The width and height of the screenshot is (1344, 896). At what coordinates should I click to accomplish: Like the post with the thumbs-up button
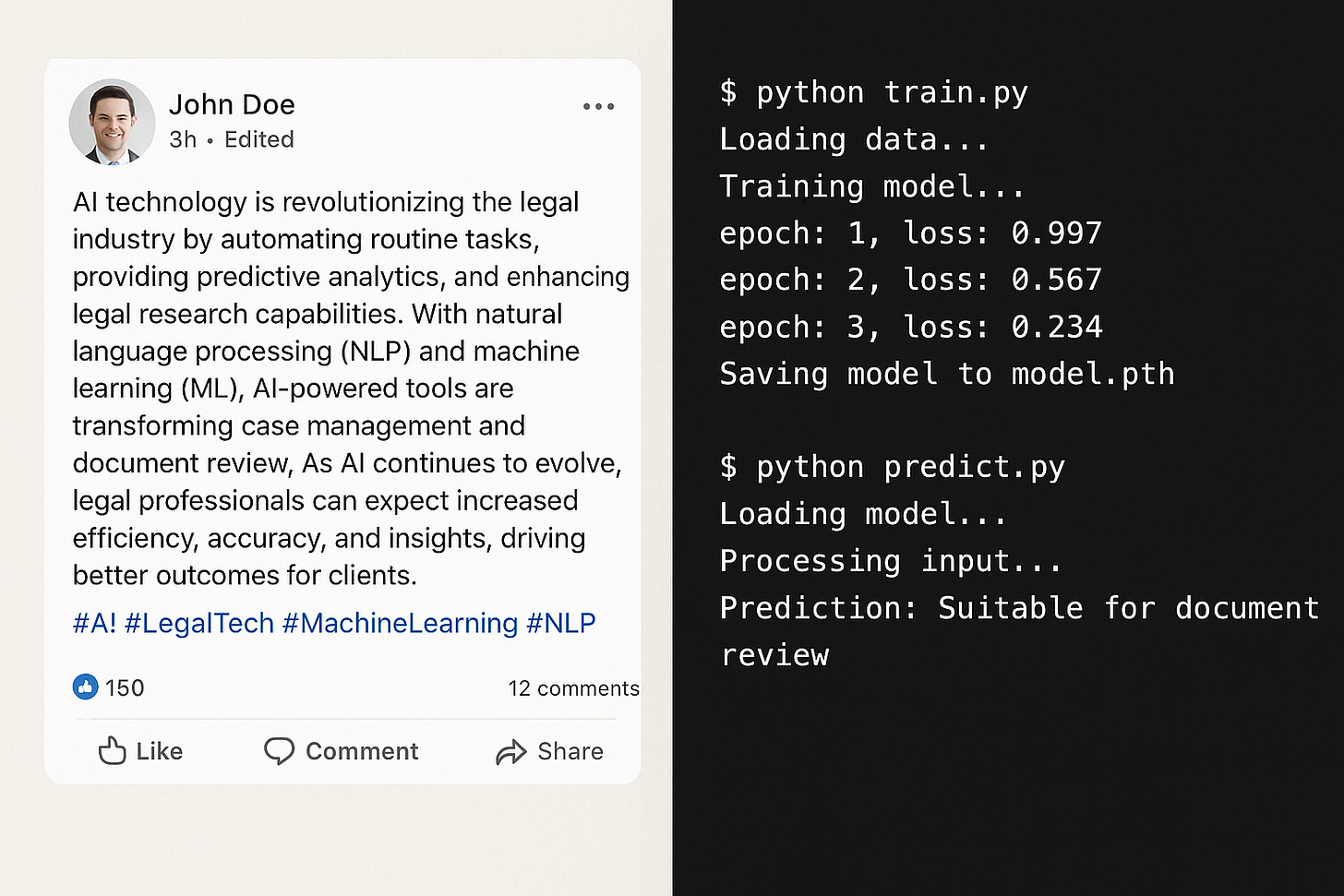tap(140, 751)
